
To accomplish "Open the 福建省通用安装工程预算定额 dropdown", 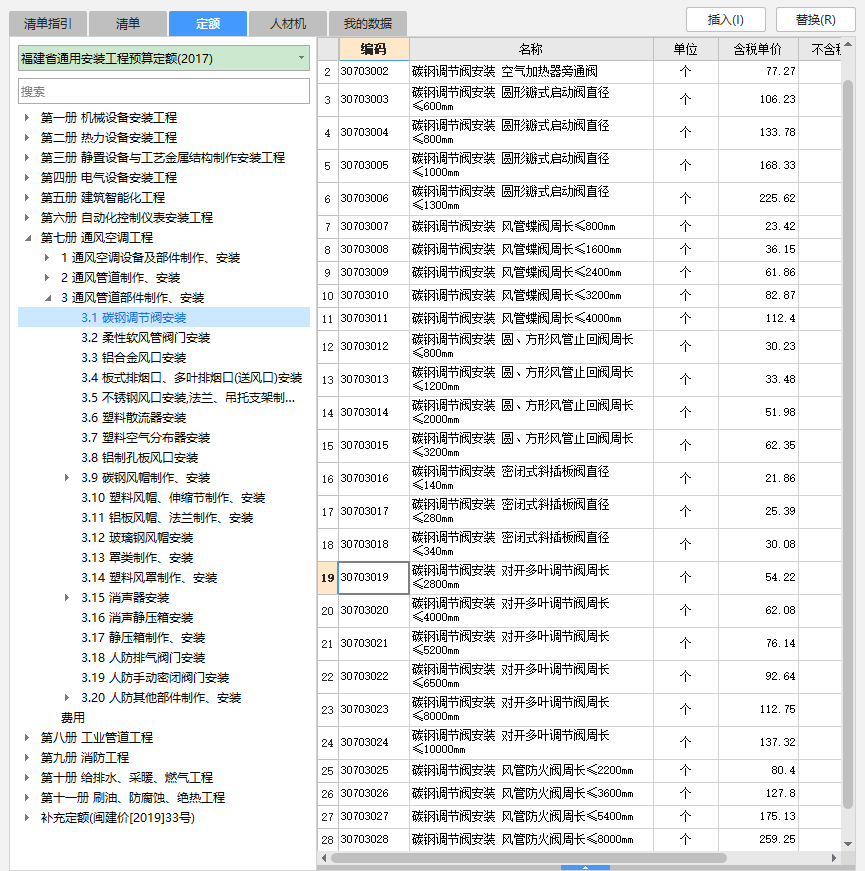I will (300, 58).
